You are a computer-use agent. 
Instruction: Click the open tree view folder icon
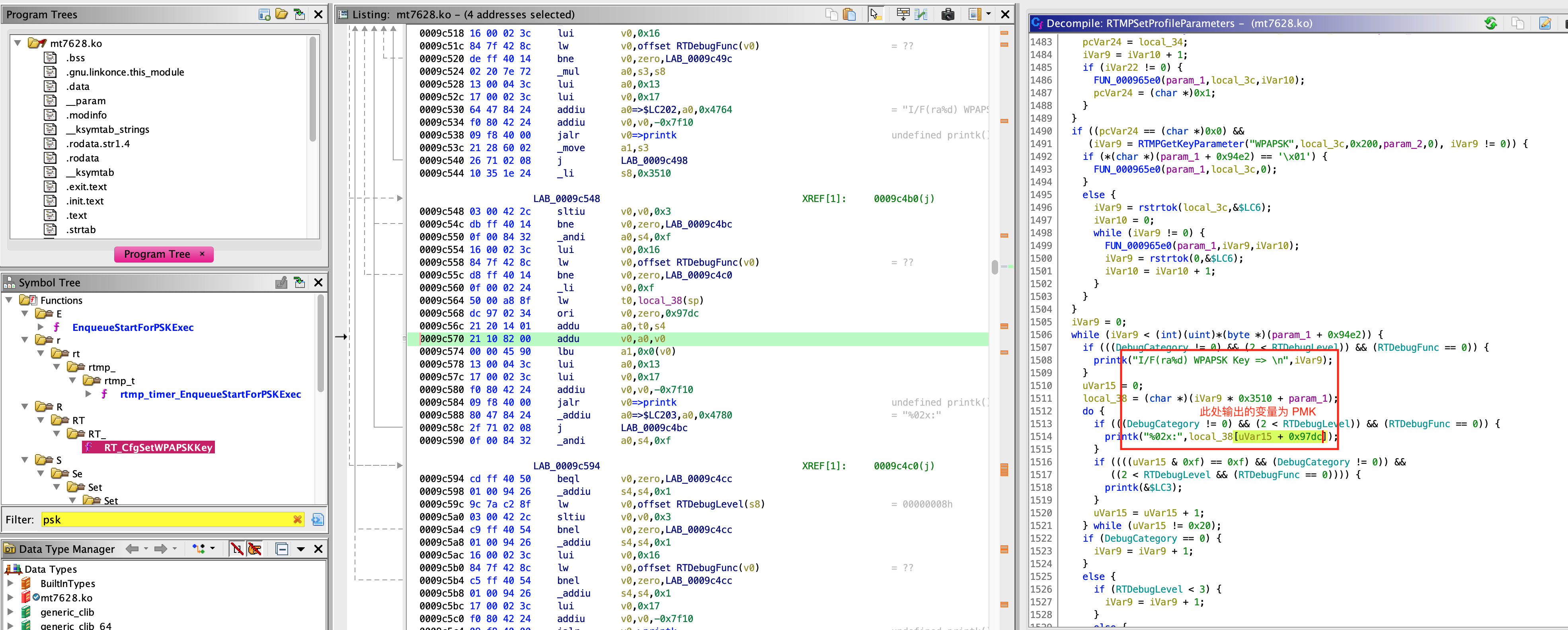pyautogui.click(x=281, y=14)
